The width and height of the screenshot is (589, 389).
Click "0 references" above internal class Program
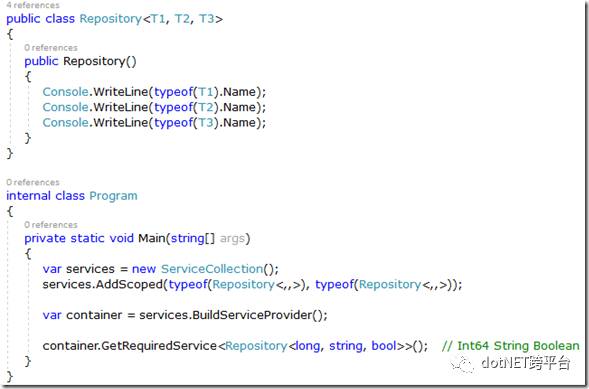(x=33, y=182)
